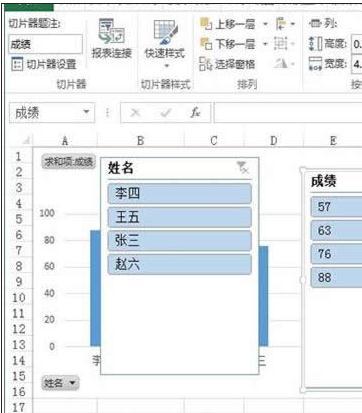Click the Slicer Settings icon
Image resolution: width=362 pixels, height=413 pixels.
click(17, 64)
